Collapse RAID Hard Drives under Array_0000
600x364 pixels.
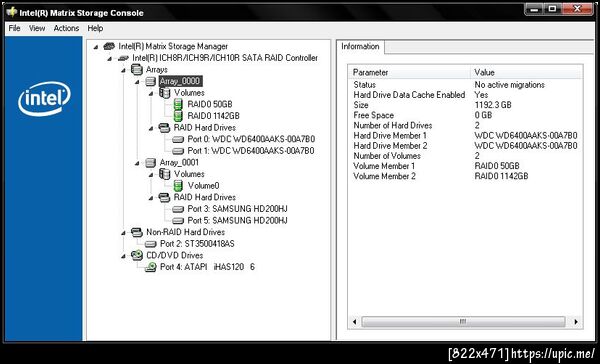point(151,128)
